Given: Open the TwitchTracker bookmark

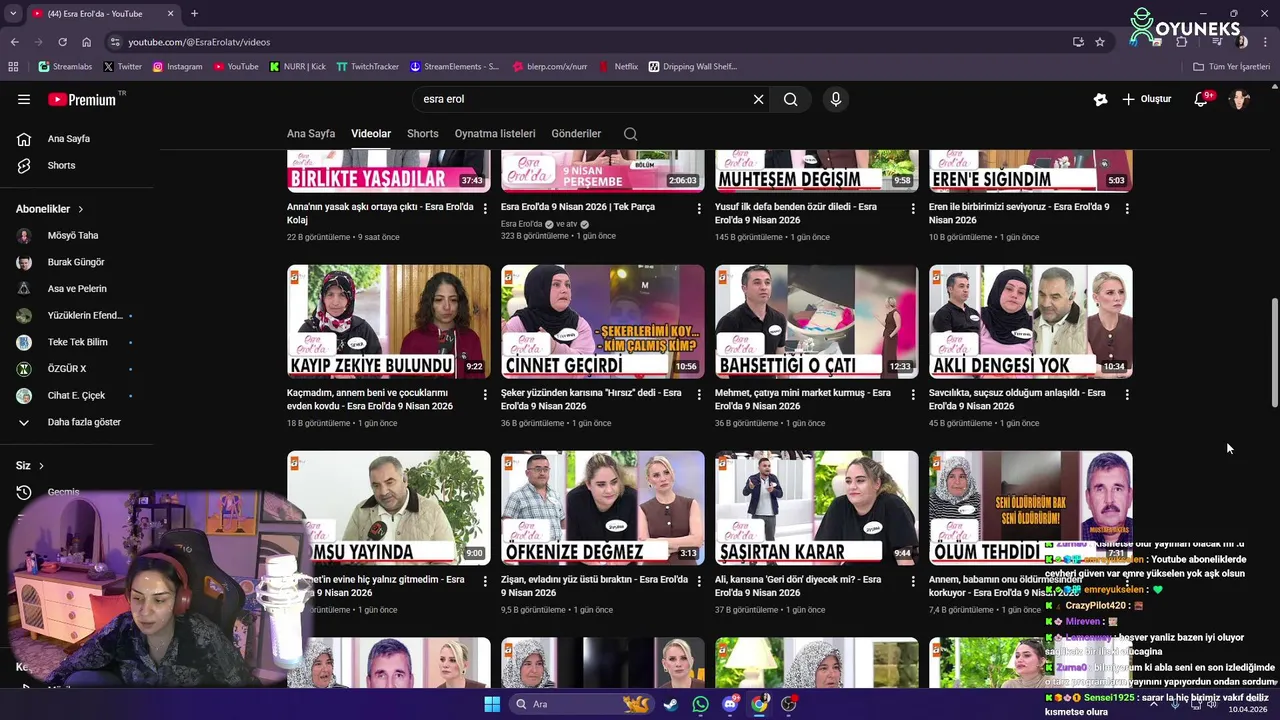Looking at the screenshot, I should coord(367,67).
